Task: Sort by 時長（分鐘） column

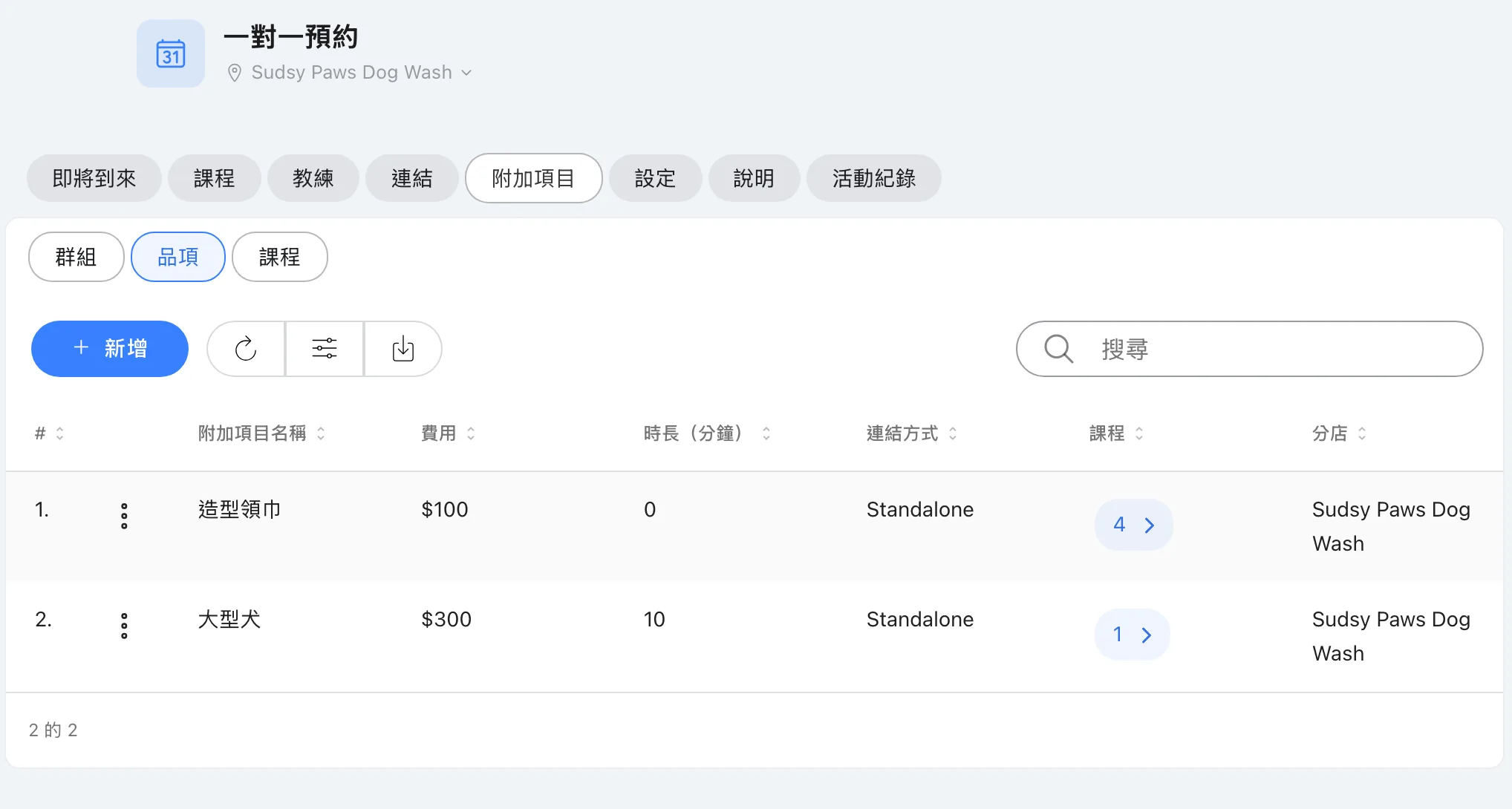Action: coord(707,433)
